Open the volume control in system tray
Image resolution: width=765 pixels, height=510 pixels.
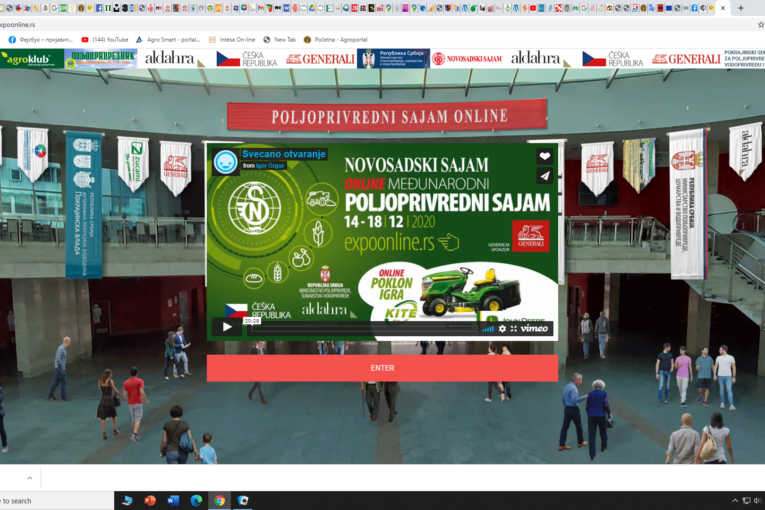[757, 501]
